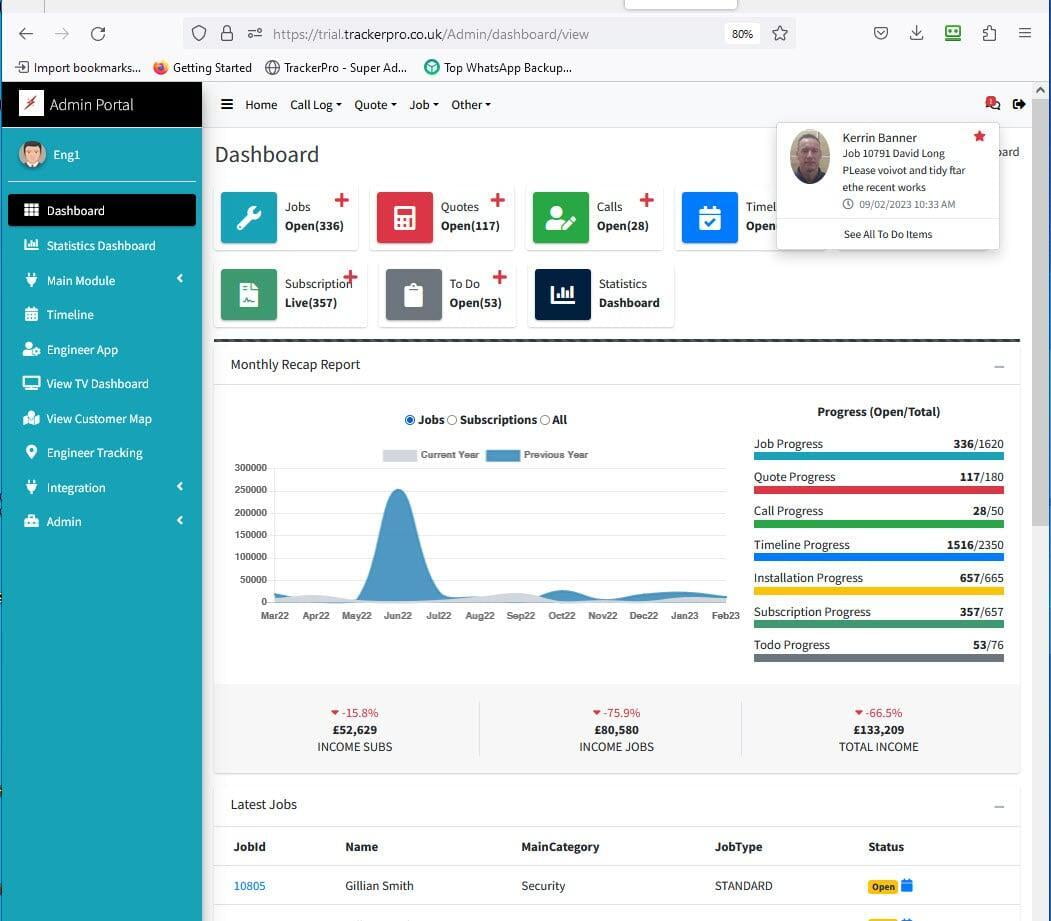Select the Jobs radio button
Screen dimensions: 1051x921
(x=410, y=420)
